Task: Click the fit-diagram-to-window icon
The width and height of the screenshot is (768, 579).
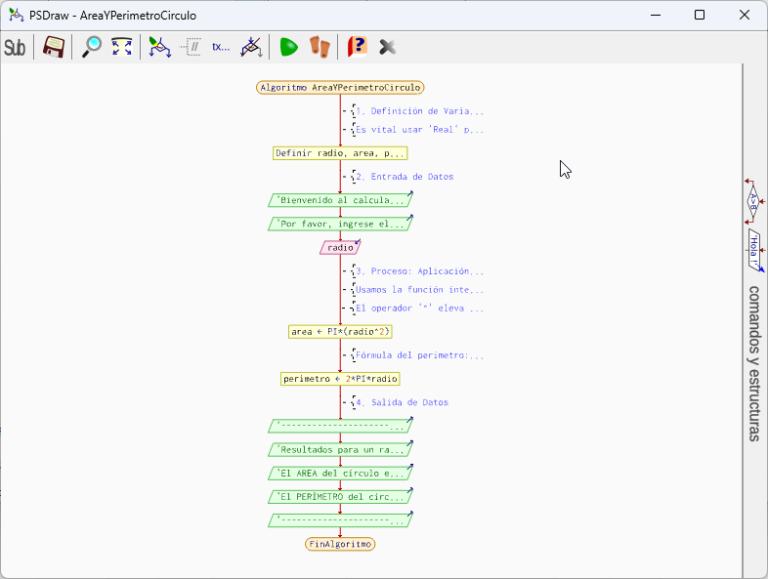Action: [x=122, y=47]
